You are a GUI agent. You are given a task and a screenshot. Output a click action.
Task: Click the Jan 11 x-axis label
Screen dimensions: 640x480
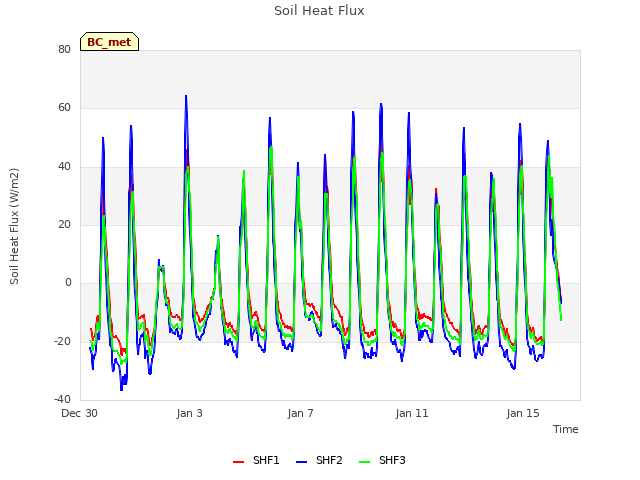(412, 413)
